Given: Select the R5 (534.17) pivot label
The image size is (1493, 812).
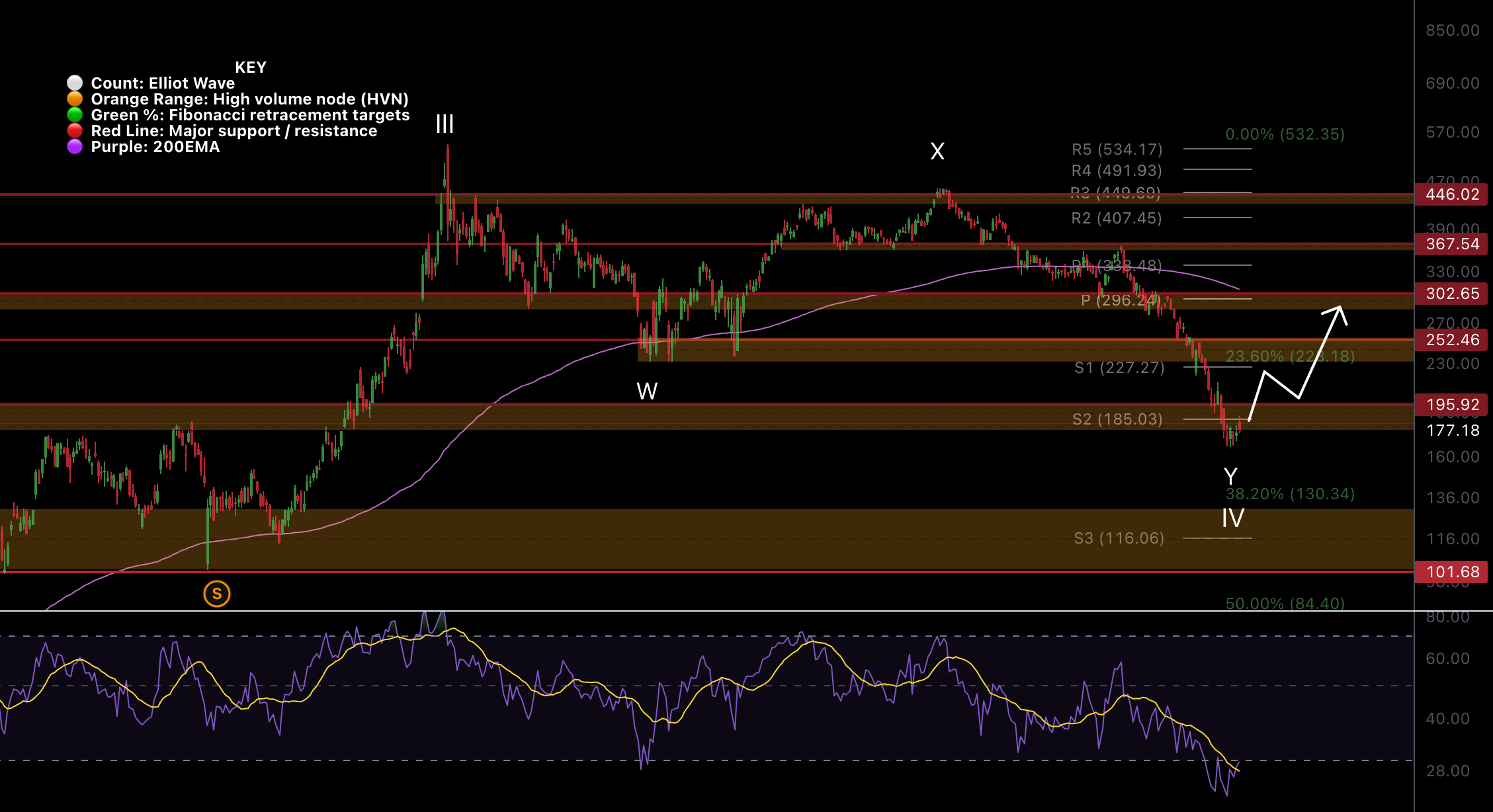Looking at the screenshot, I should pyautogui.click(x=1117, y=149).
